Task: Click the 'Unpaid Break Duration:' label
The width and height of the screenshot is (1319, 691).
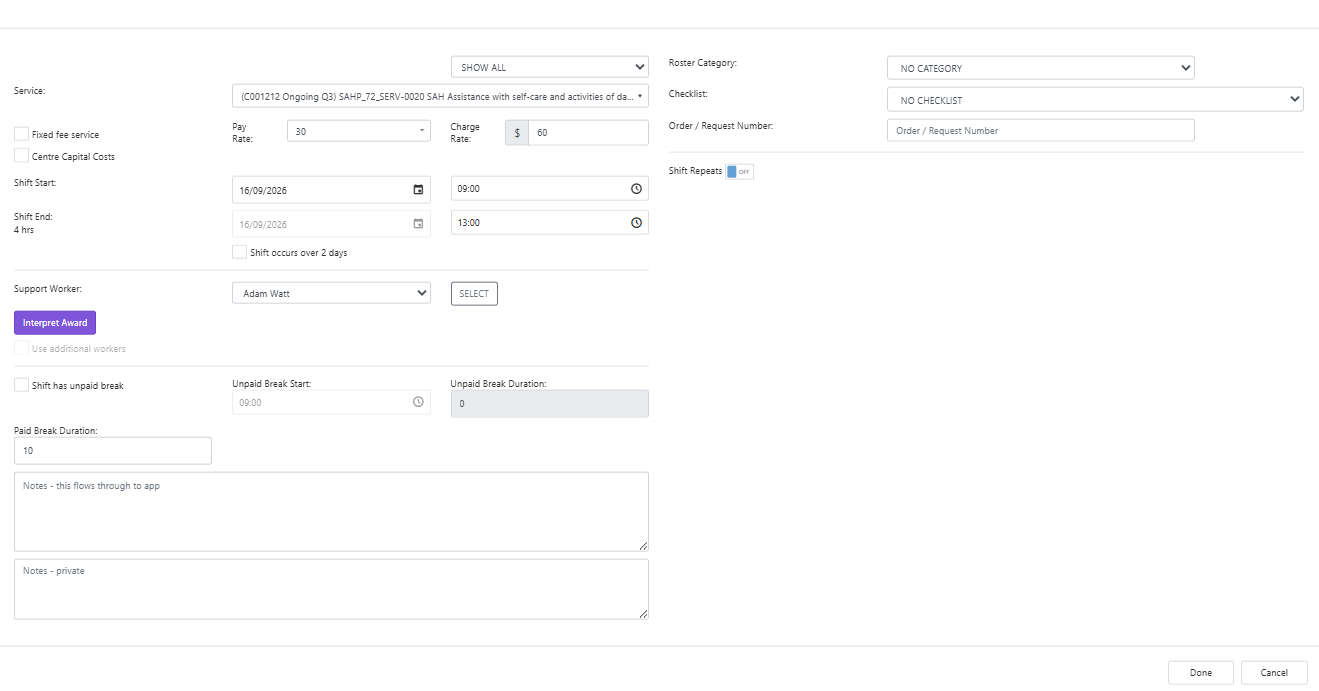Action: tap(498, 383)
